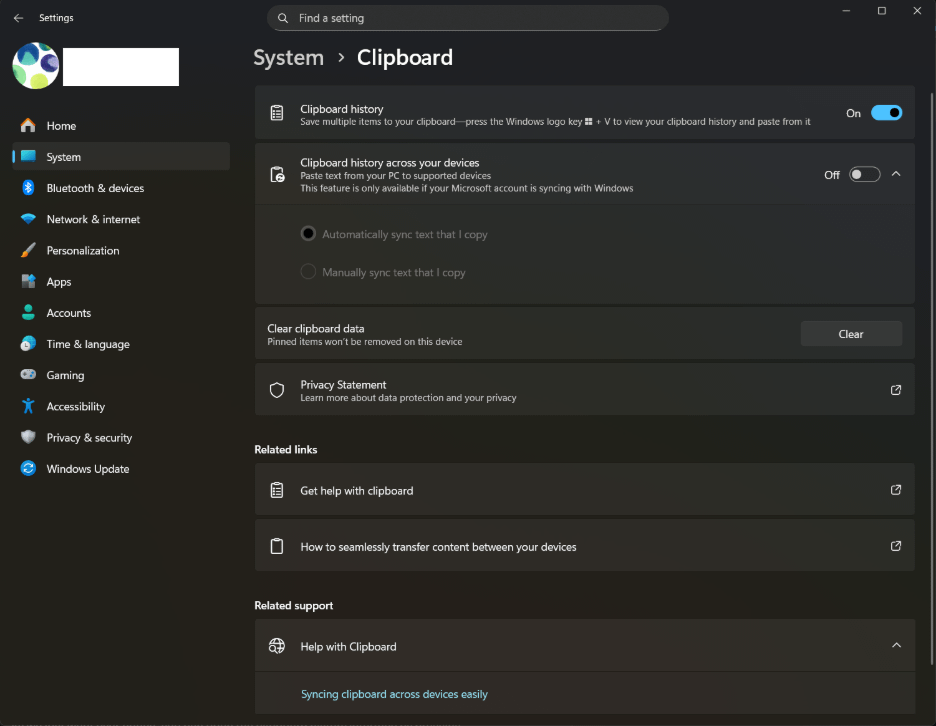
Task: Open Get help with clipboard link
Action: tap(584, 490)
